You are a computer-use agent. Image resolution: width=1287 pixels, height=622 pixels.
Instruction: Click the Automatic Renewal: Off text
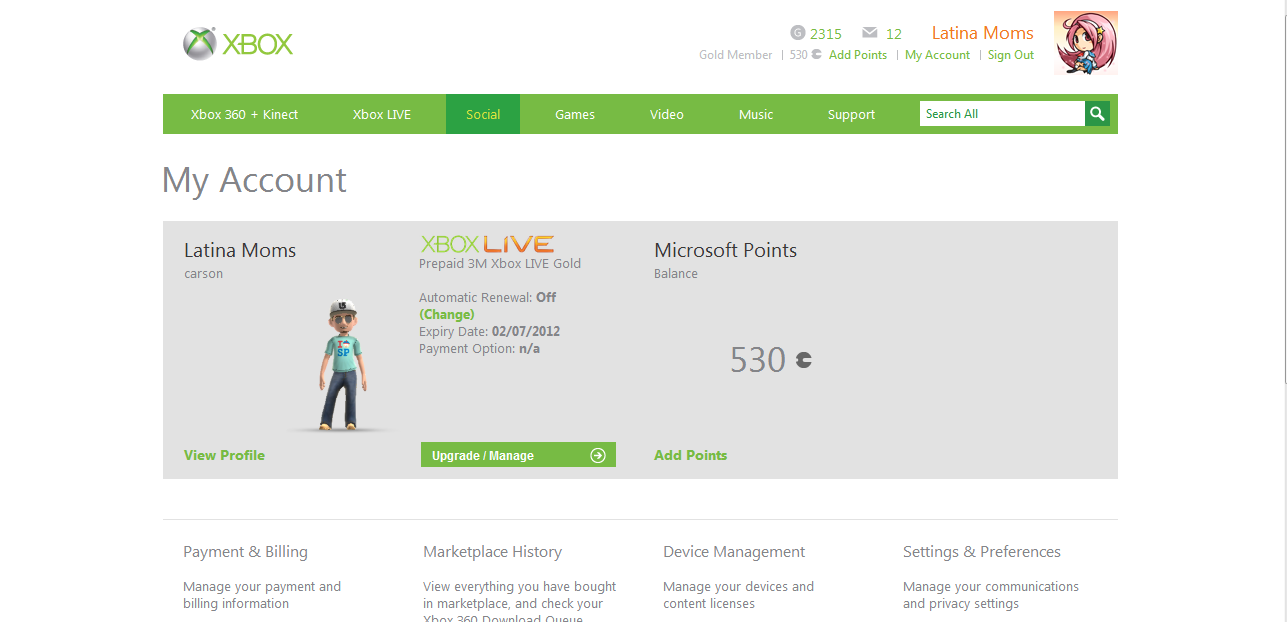click(488, 297)
